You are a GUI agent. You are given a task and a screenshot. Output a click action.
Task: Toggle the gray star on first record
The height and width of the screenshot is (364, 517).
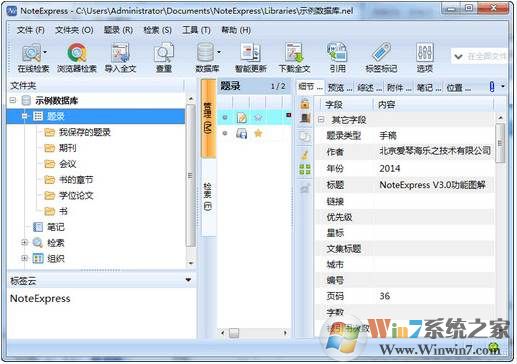[258, 117]
